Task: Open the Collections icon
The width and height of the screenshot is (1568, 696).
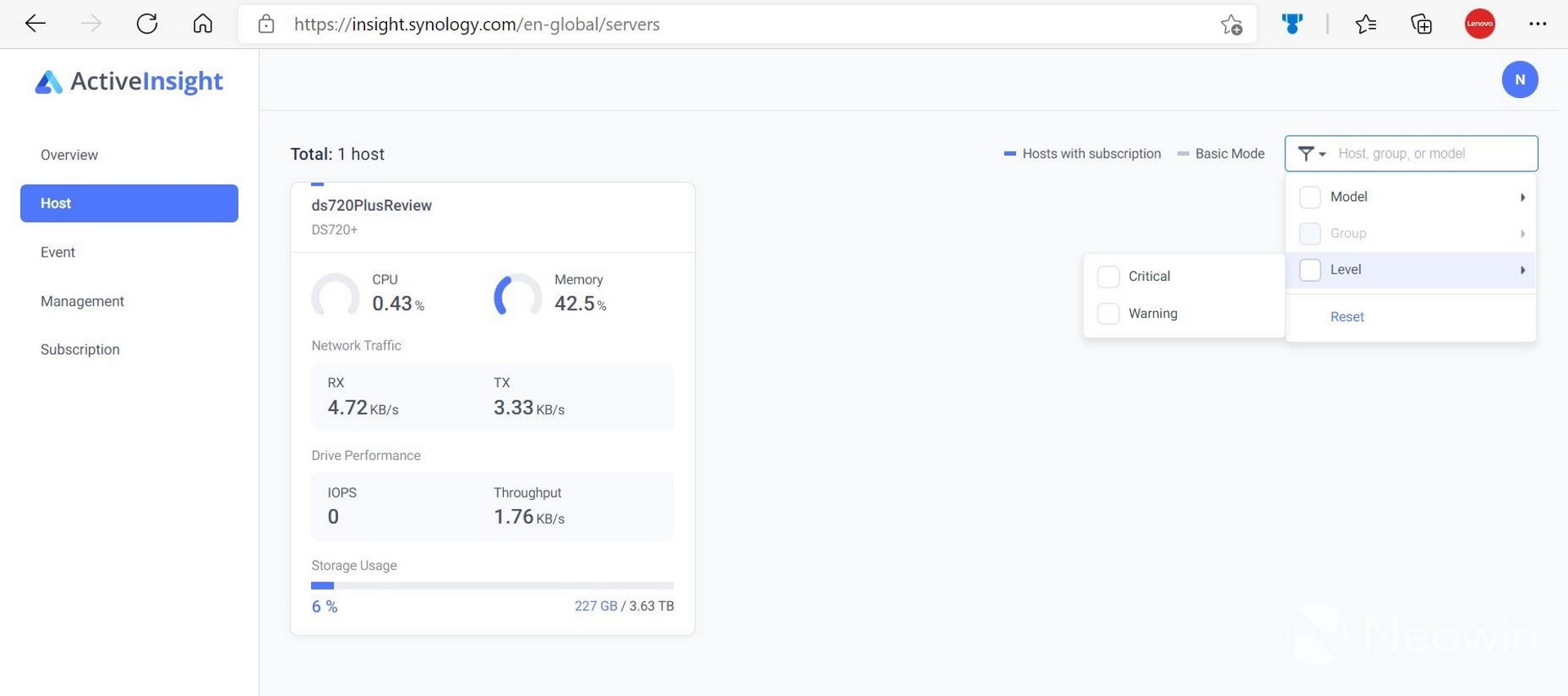Action: [1422, 25]
